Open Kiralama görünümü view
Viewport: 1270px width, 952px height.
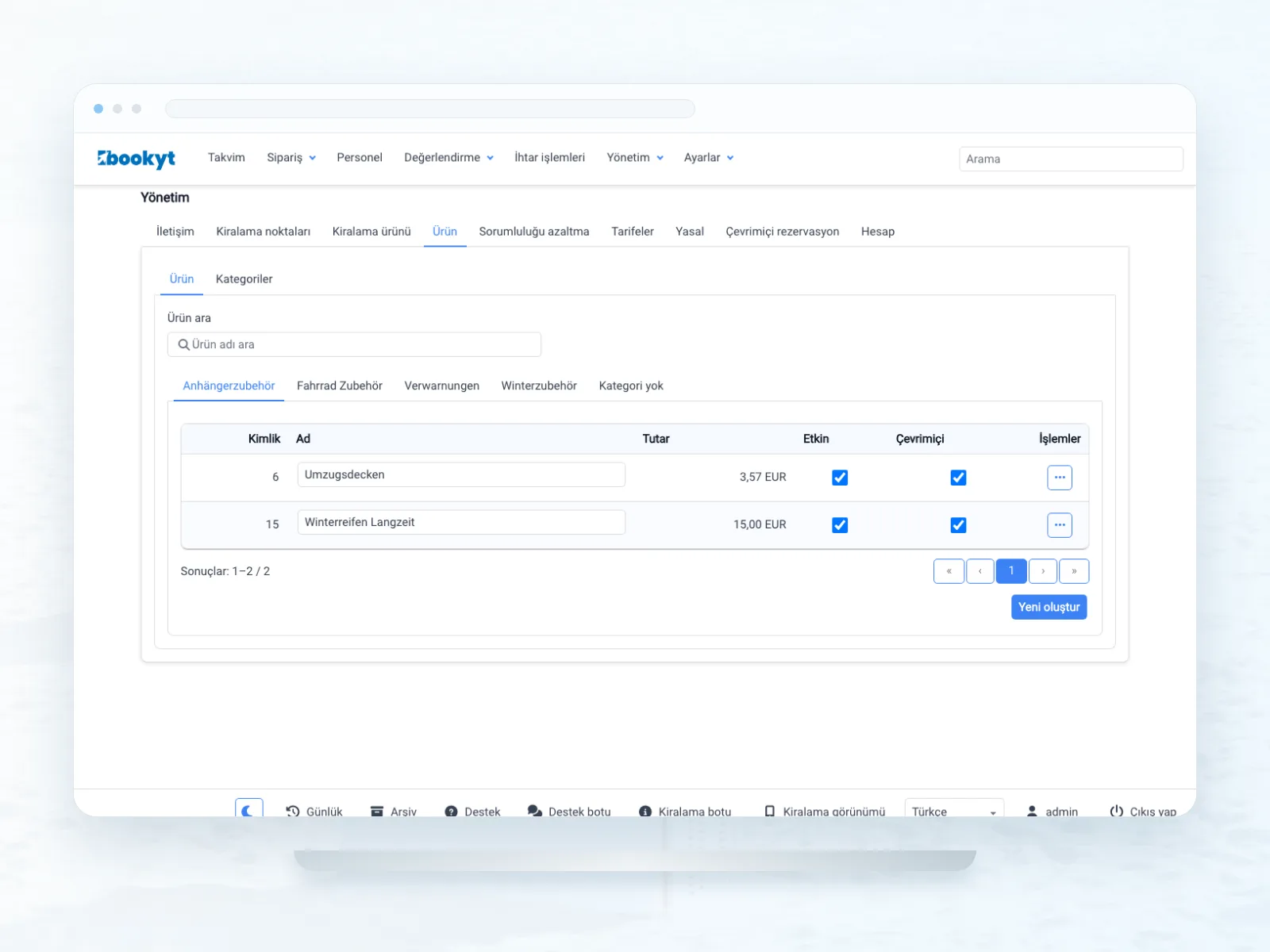coord(824,811)
